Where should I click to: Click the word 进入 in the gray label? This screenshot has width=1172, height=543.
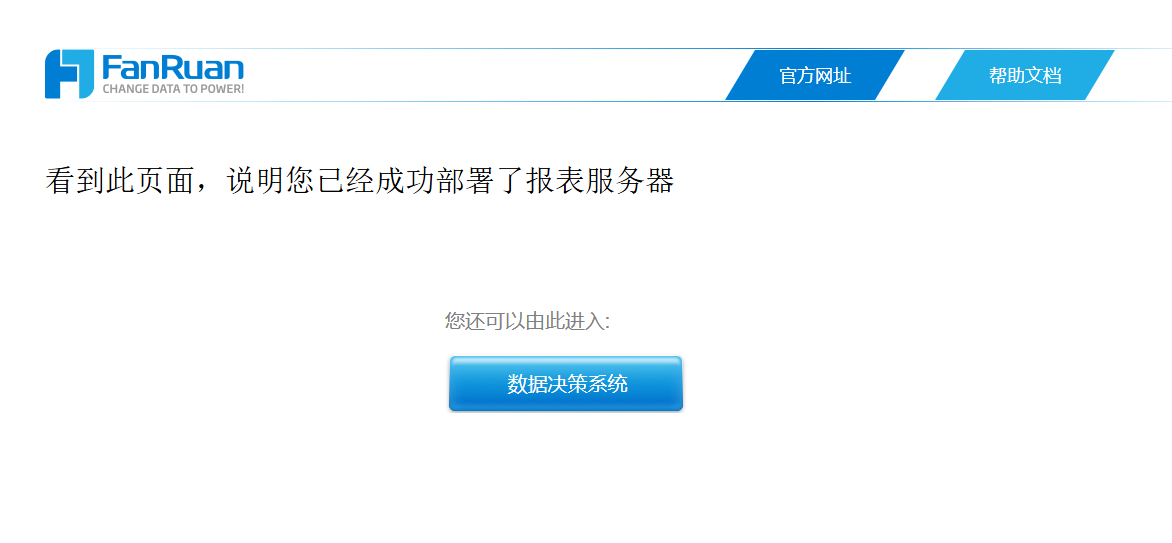(x=587, y=322)
